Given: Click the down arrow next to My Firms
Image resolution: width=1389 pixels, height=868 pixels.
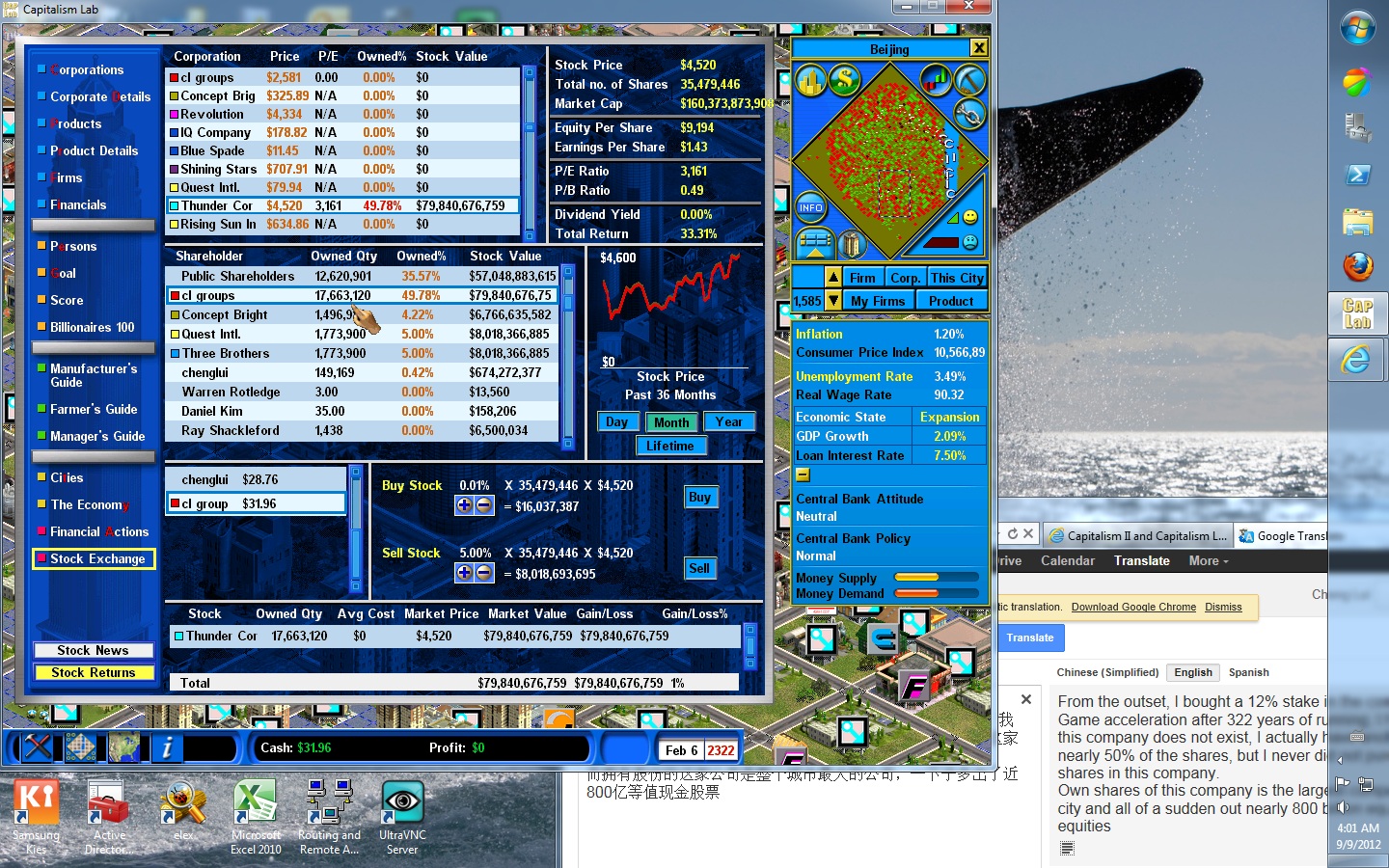Looking at the screenshot, I should click(x=833, y=300).
